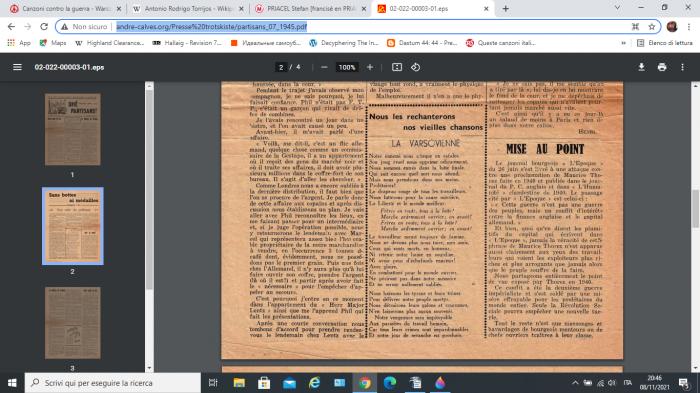
Task: Print the PDF document
Action: pos(662,67)
